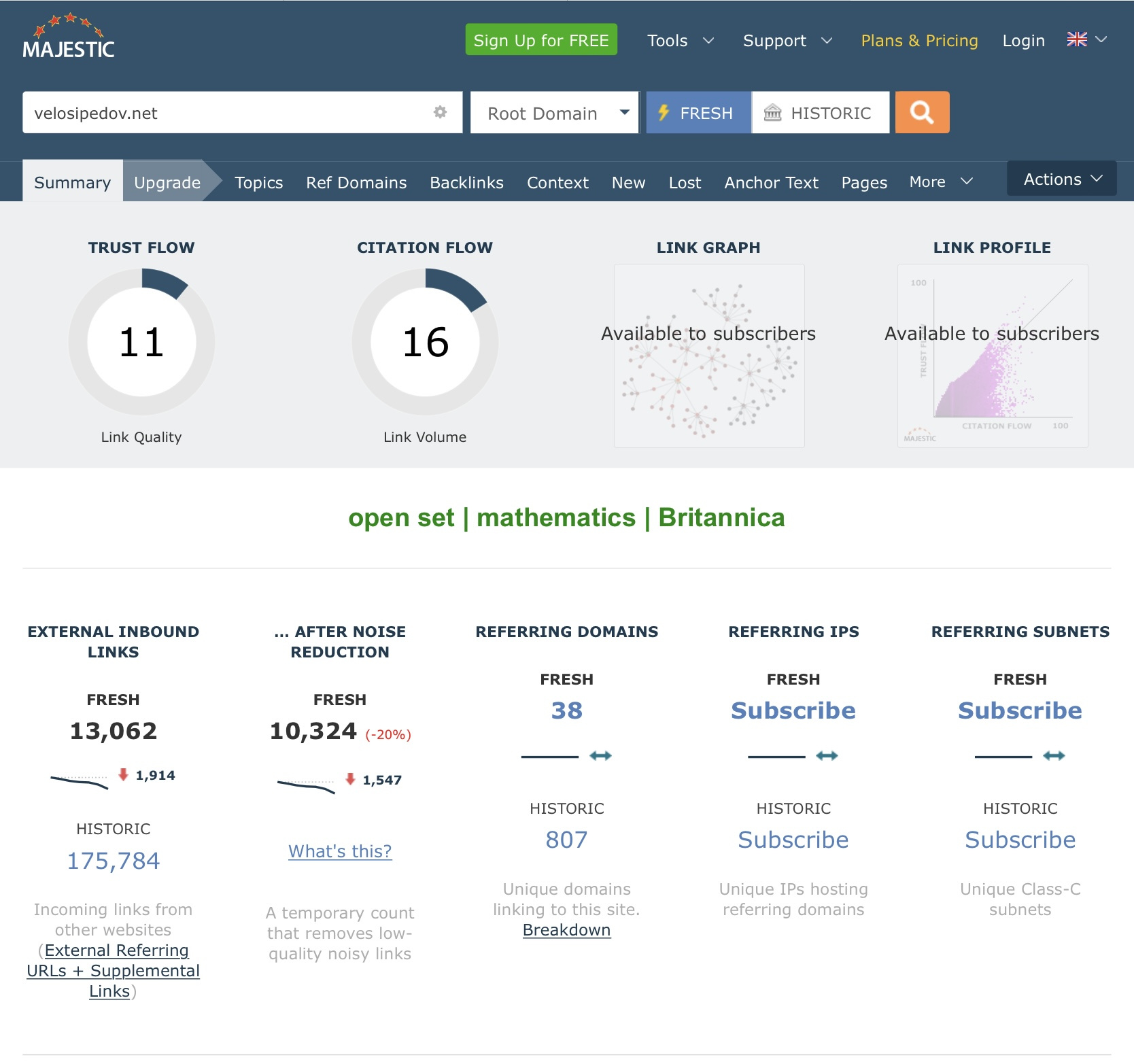The width and height of the screenshot is (1134, 1064).
Task: Click the External Inbound Links sparkline
Action: tap(80, 781)
